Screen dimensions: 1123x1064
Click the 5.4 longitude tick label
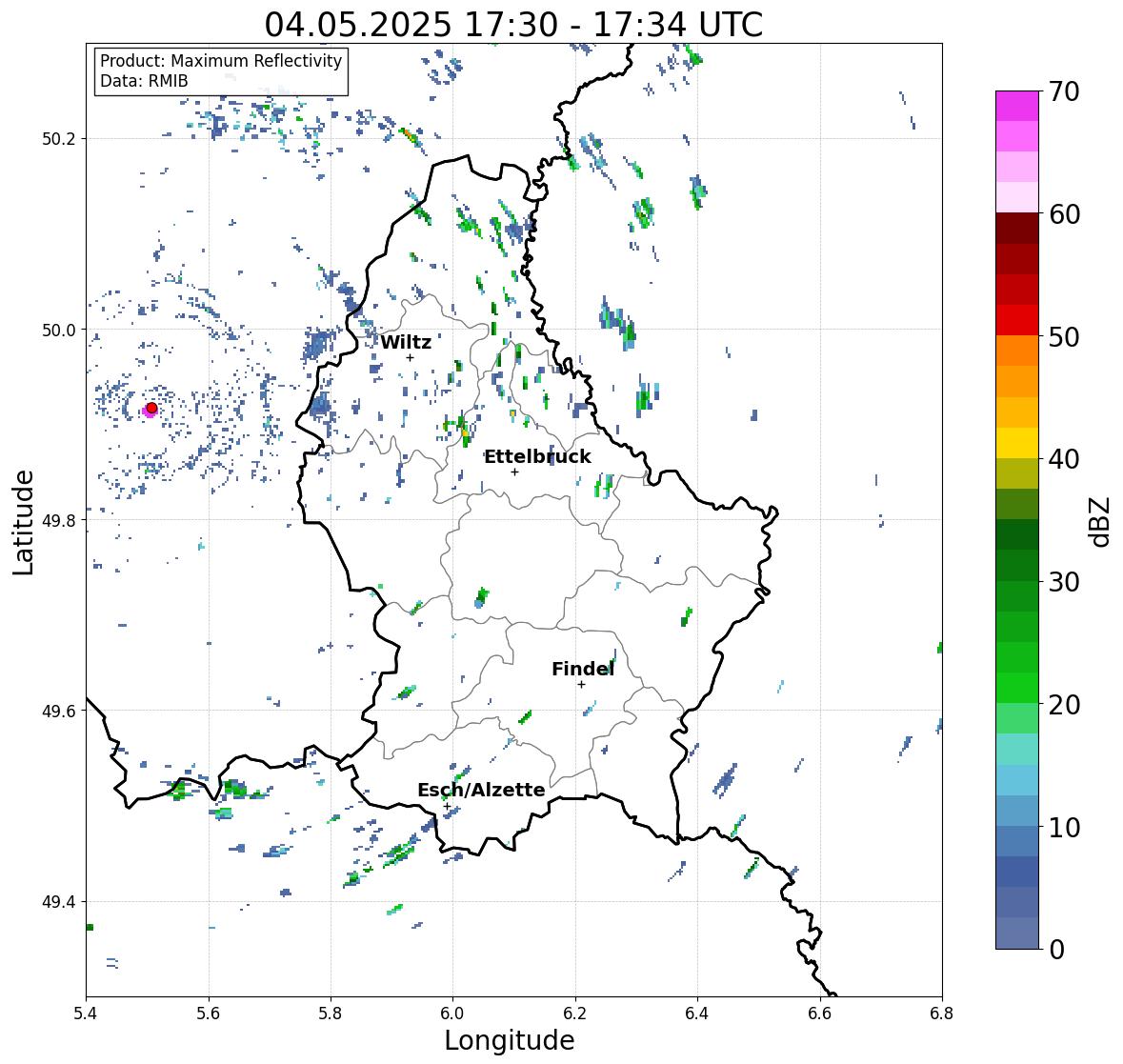(x=86, y=1014)
